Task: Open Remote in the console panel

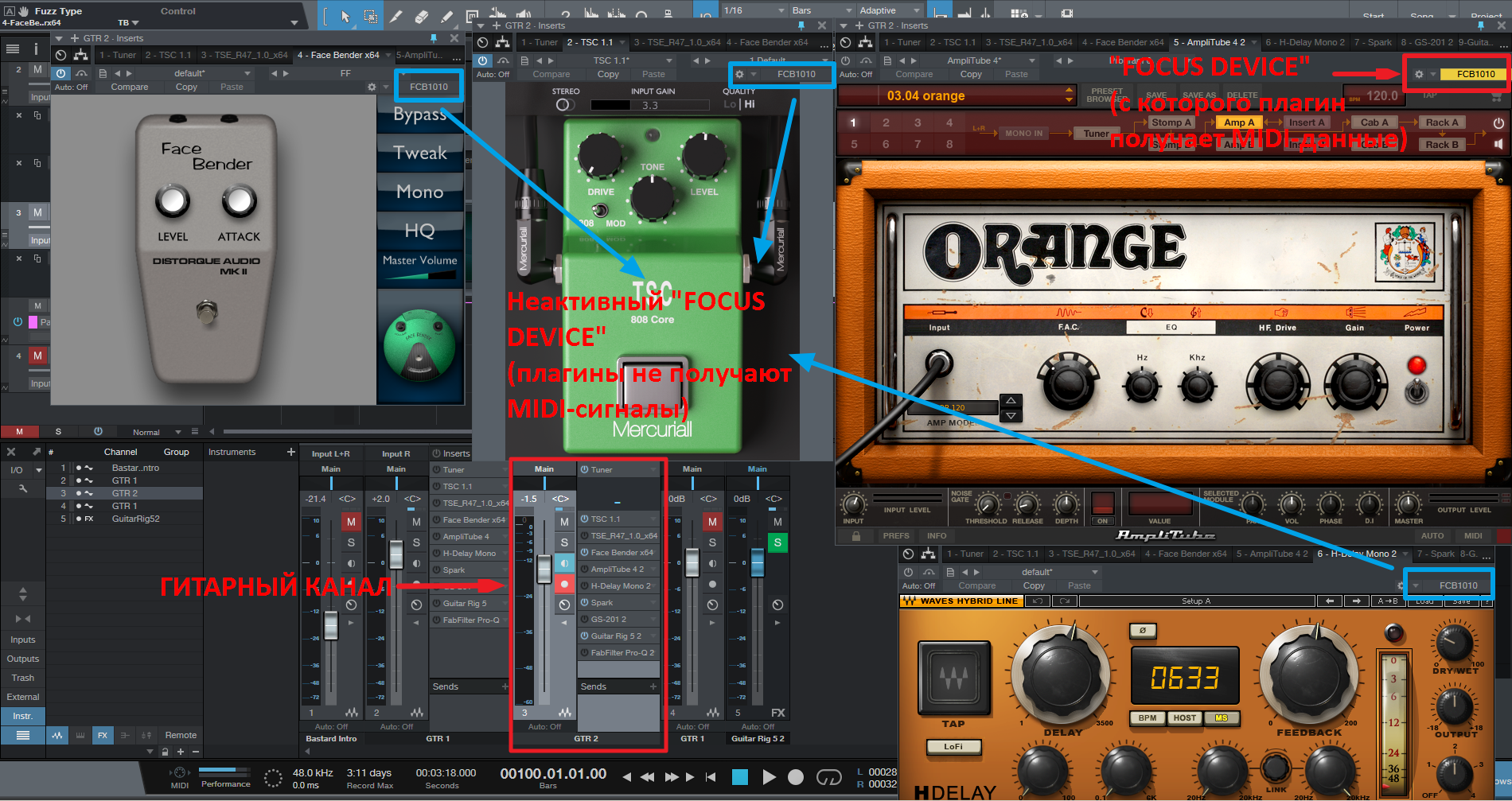Action: [x=181, y=735]
